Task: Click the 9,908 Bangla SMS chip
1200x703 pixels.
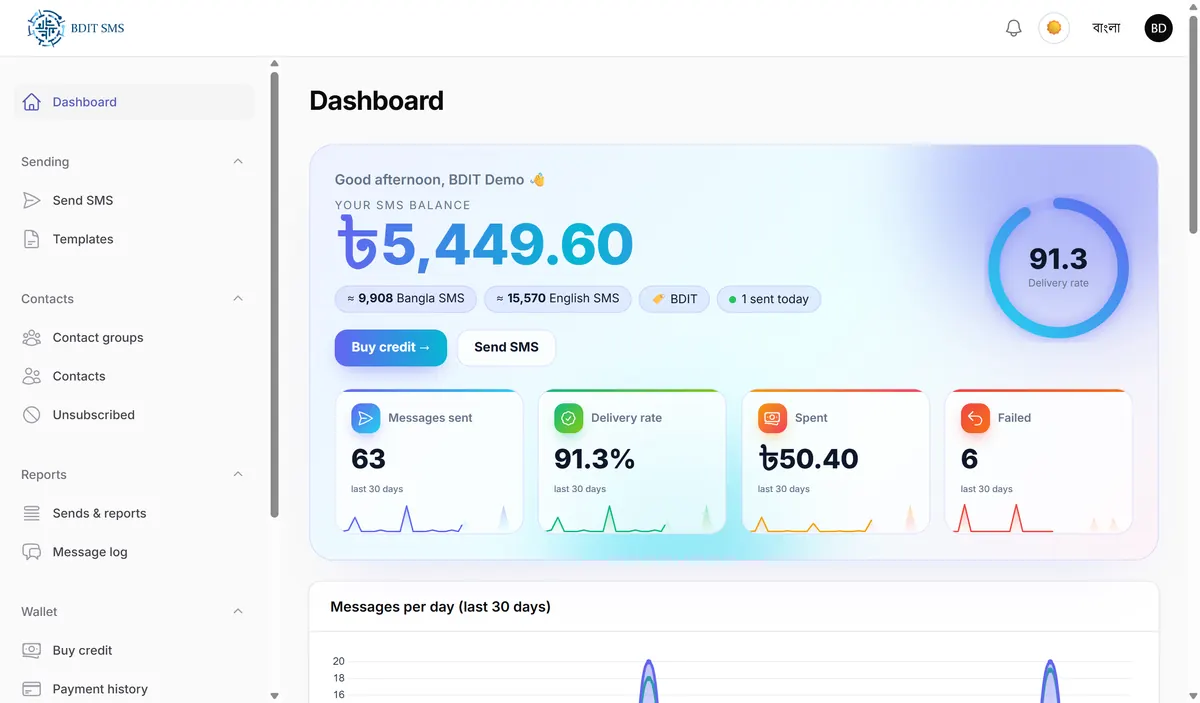Action: click(406, 299)
